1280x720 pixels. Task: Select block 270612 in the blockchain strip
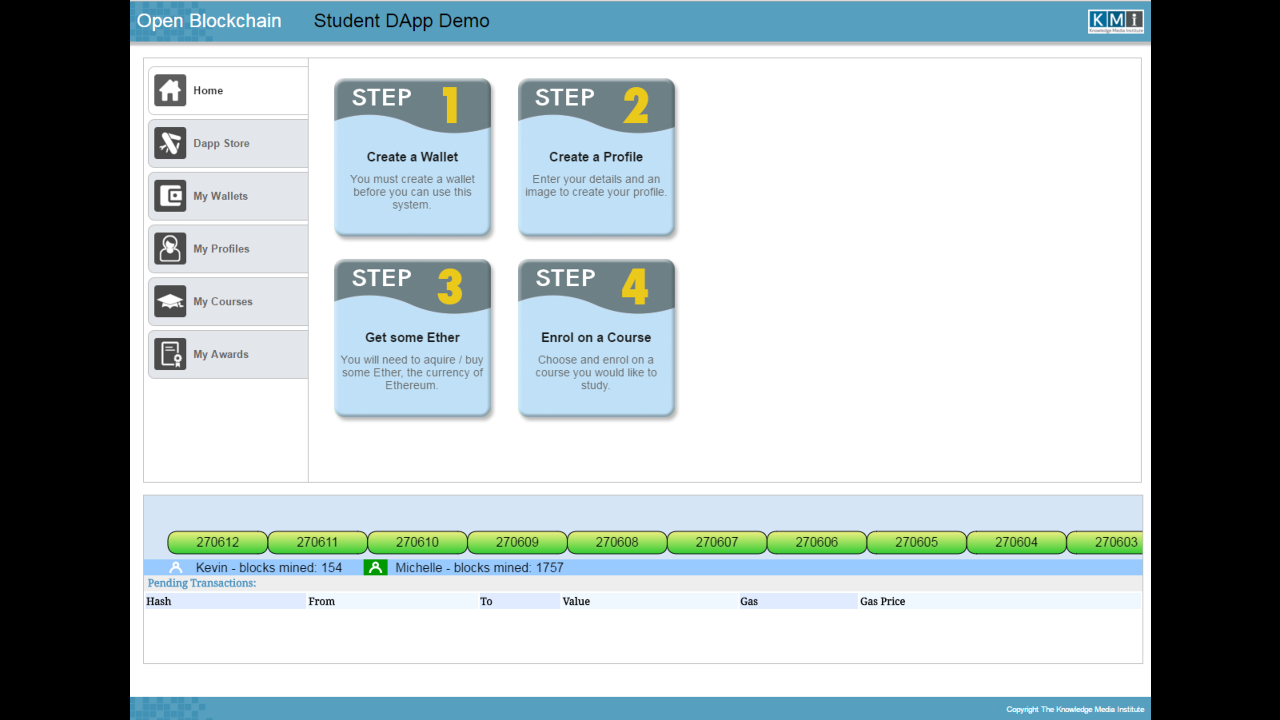pyautogui.click(x=216, y=542)
